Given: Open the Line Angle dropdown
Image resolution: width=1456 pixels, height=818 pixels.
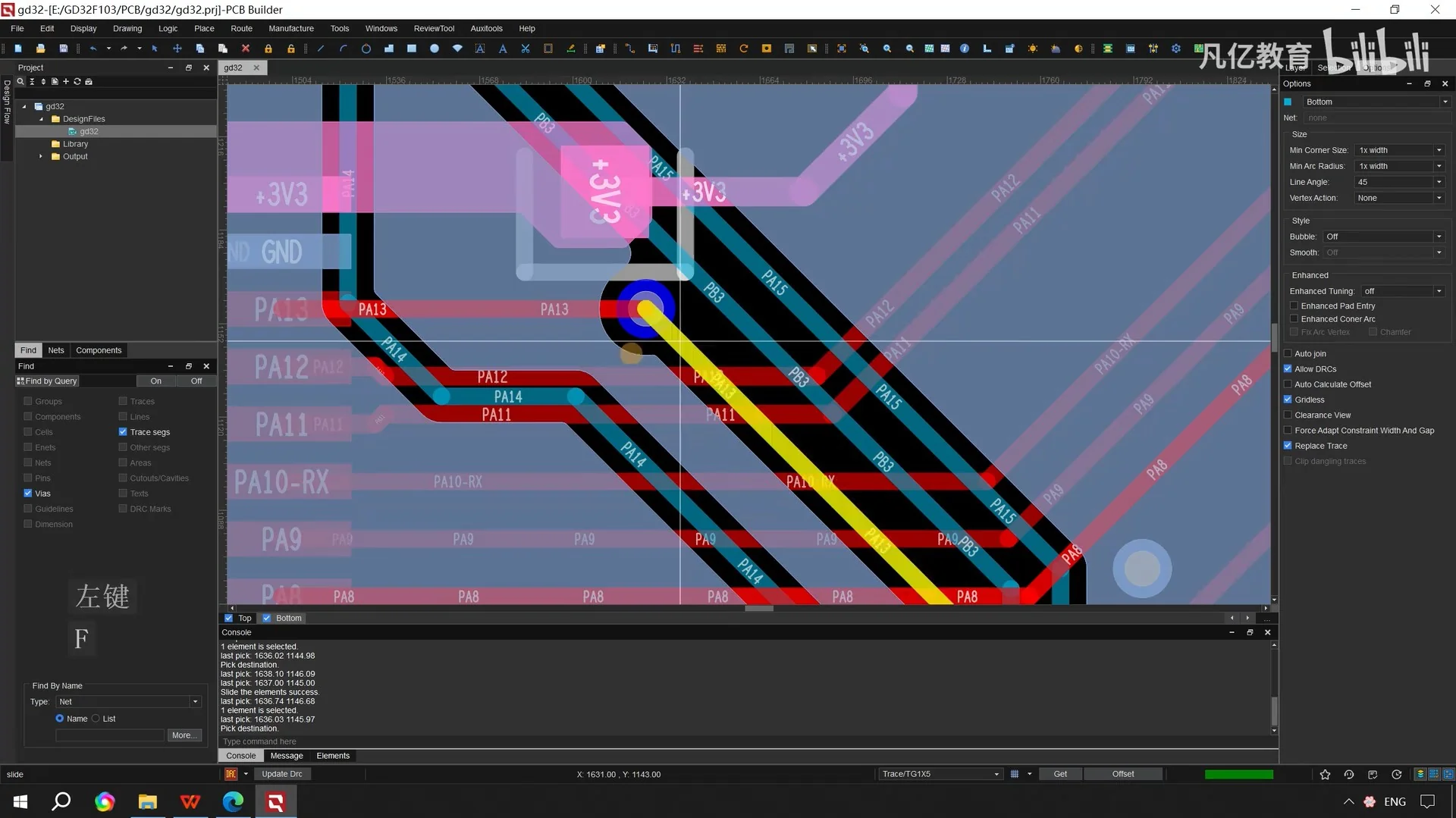Looking at the screenshot, I should [x=1439, y=182].
